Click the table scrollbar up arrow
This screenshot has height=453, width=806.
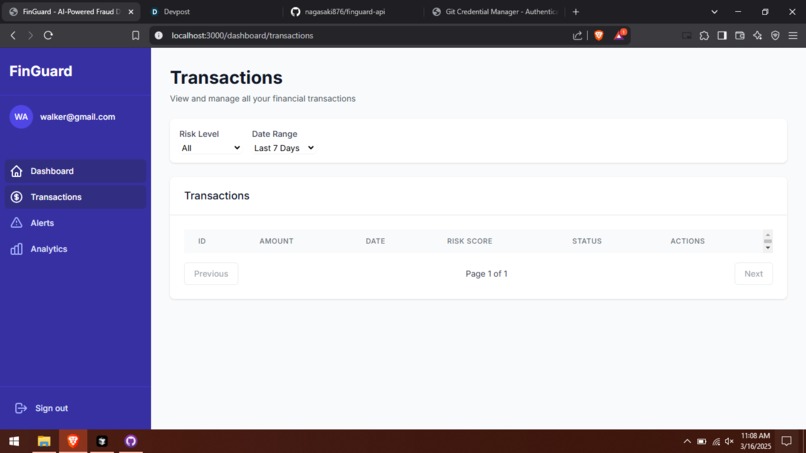[768, 234]
